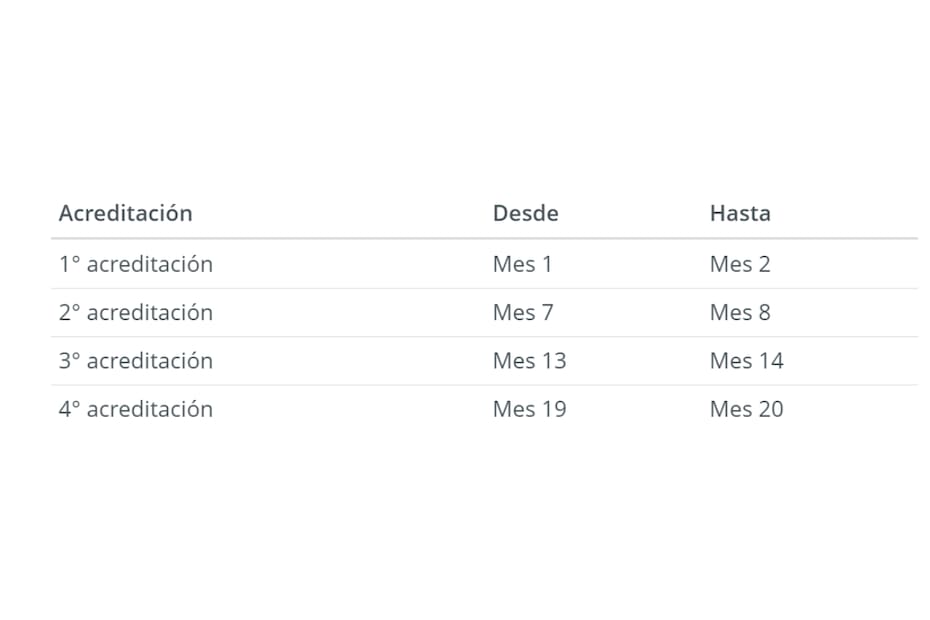Click the number 20 in the Hasta column
Screen dimensions: 930x620
(772, 409)
